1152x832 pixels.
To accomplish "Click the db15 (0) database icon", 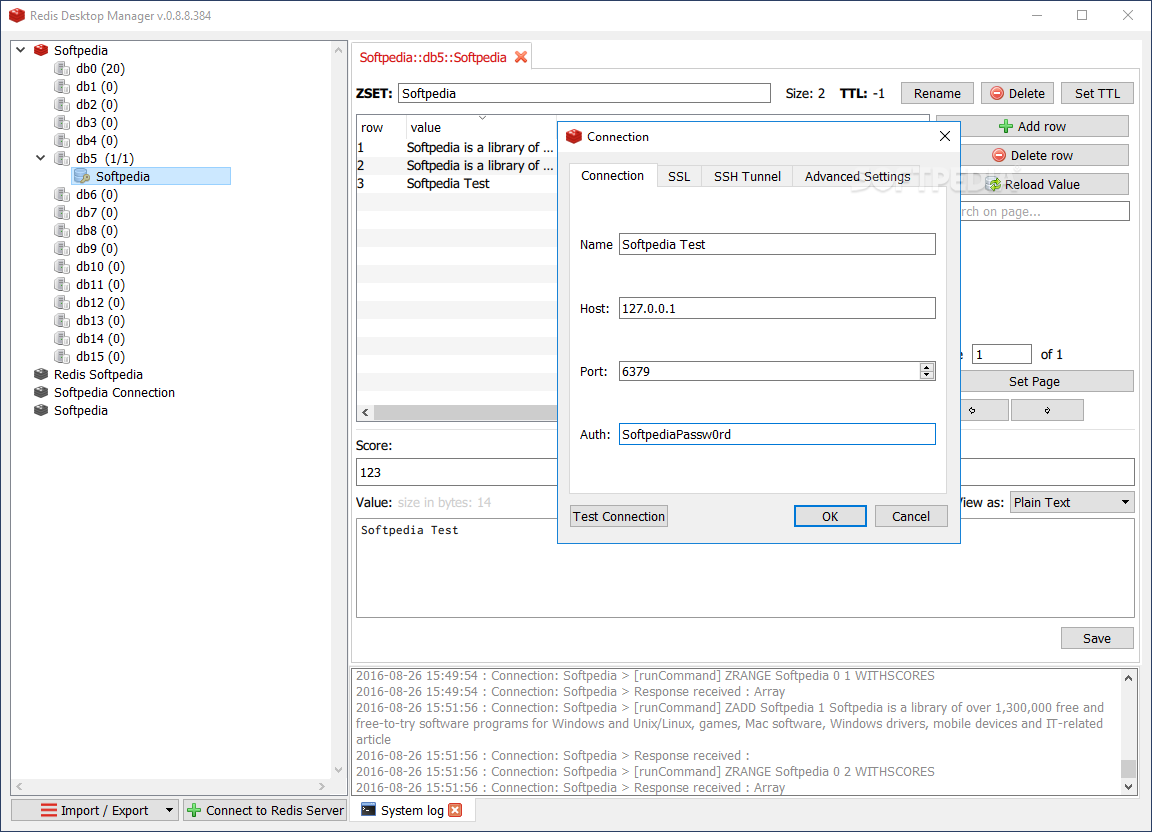I will [62, 356].
